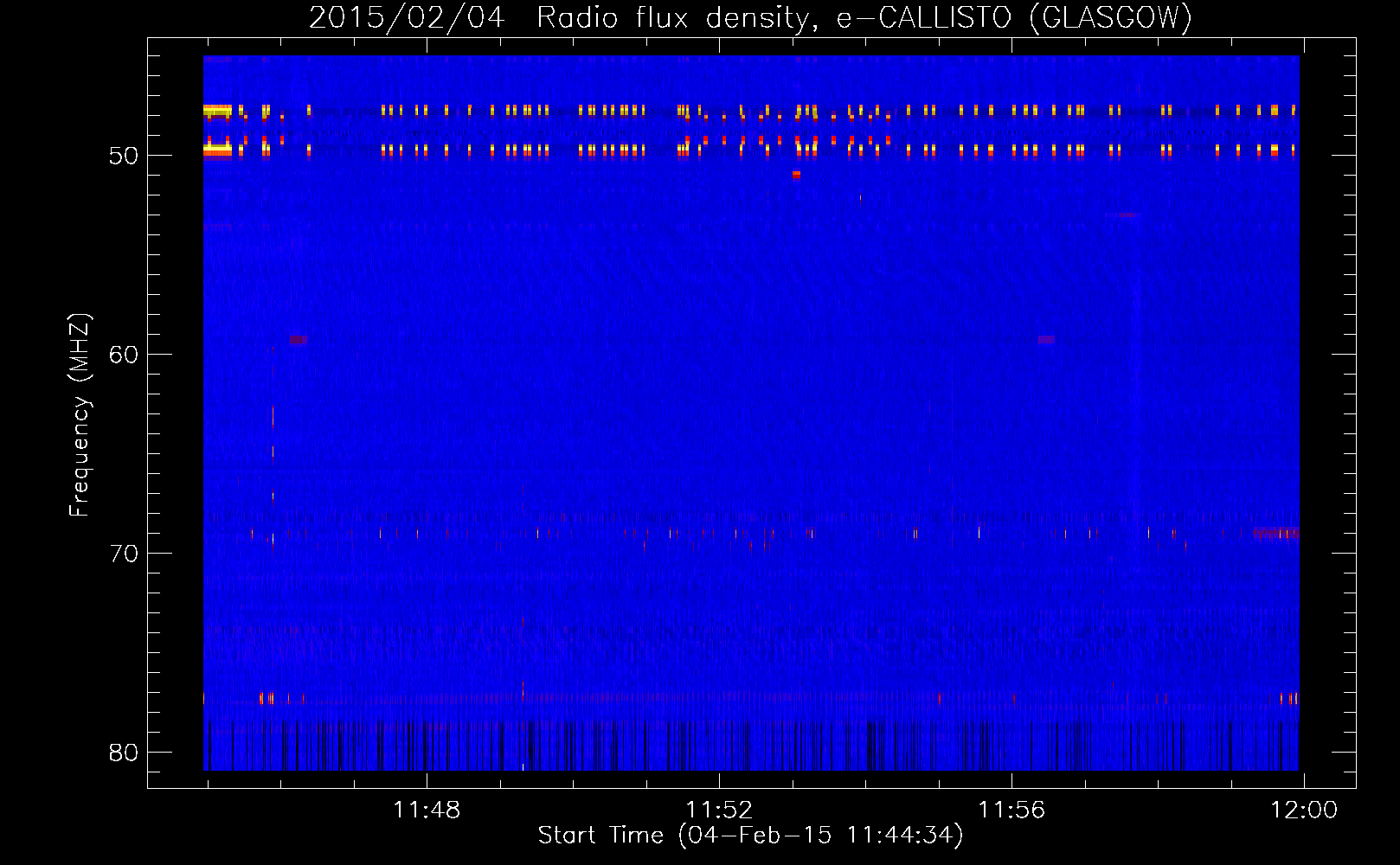This screenshot has width=1400, height=865.
Task: Click the 11:56 time tick label
Action: pyautogui.click(x=1011, y=810)
